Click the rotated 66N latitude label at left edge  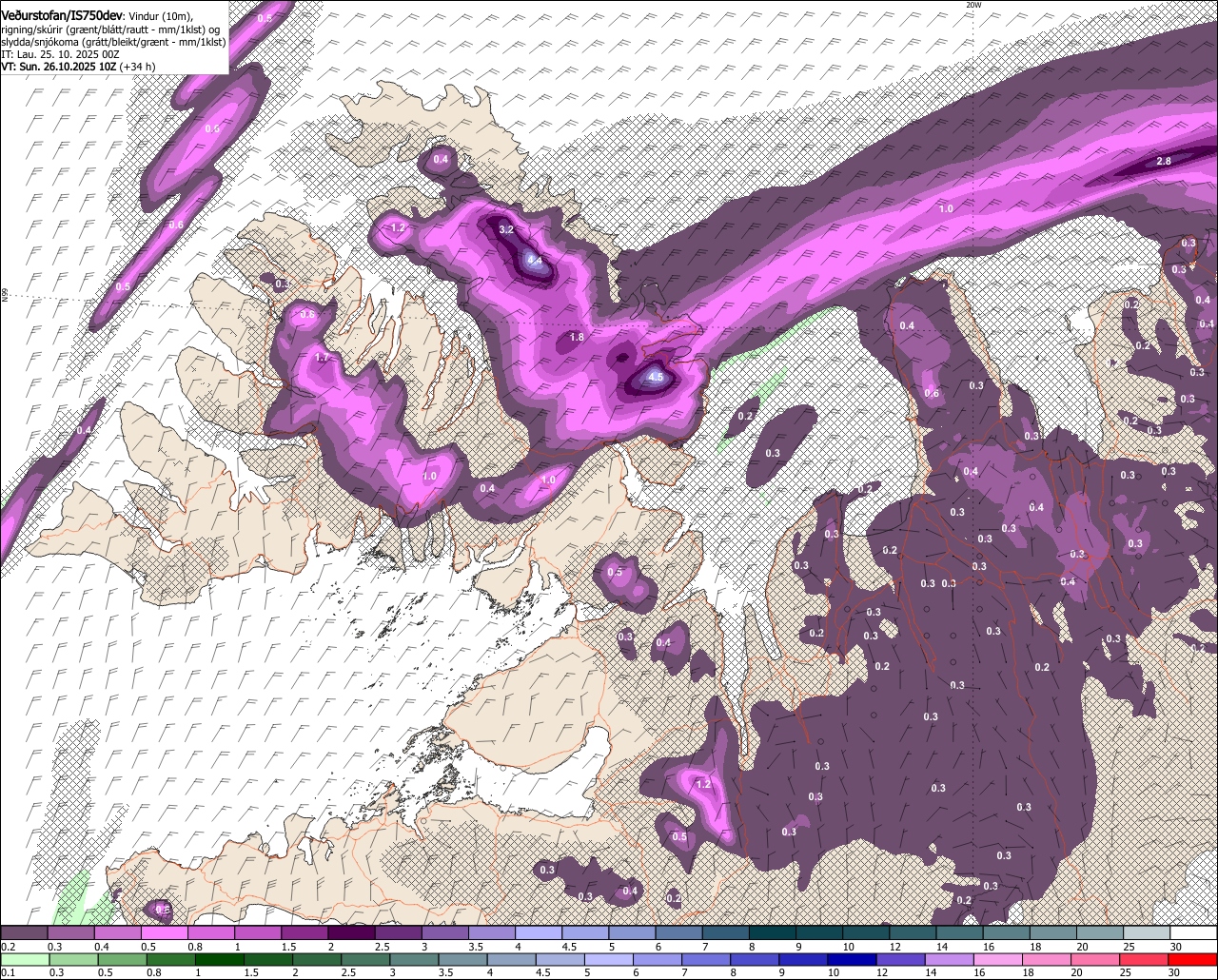click(5, 296)
